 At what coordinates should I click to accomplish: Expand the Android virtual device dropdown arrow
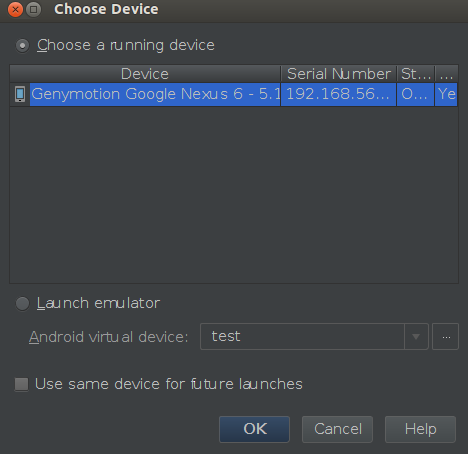point(416,337)
